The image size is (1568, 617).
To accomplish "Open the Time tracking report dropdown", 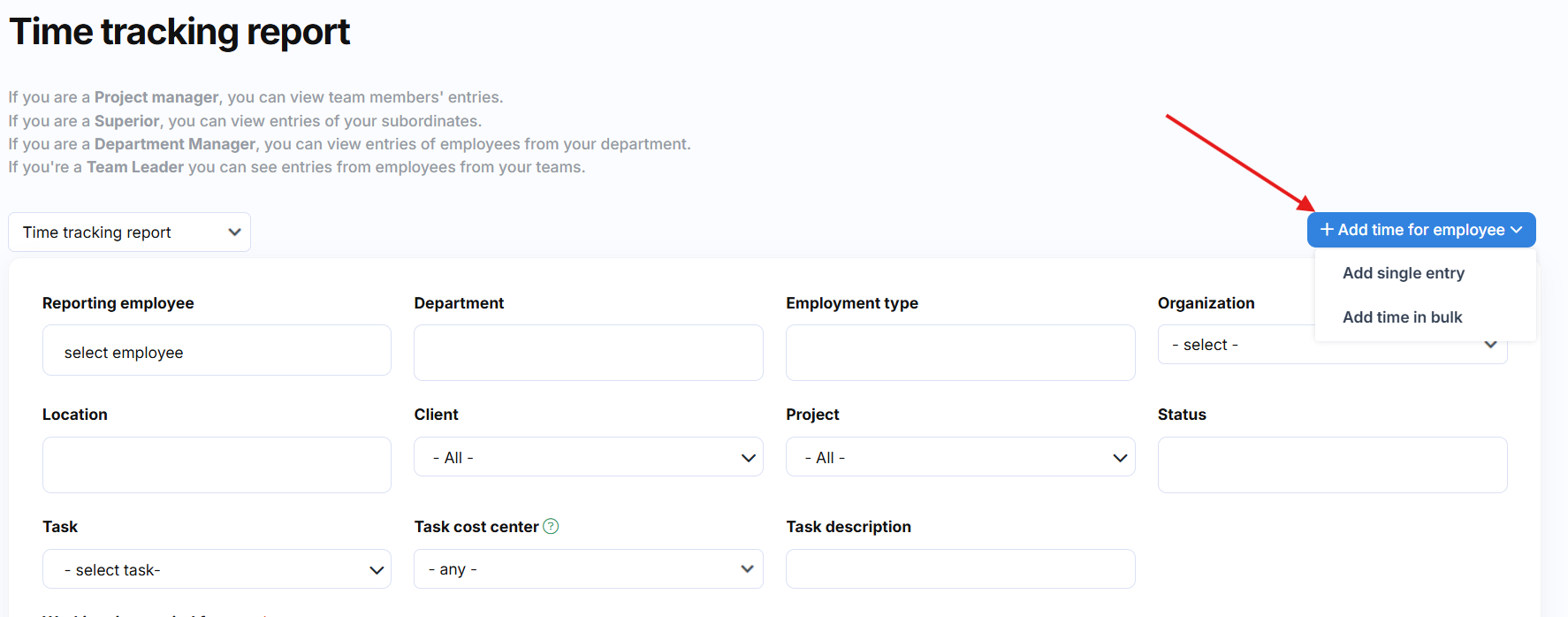I will [x=129, y=232].
